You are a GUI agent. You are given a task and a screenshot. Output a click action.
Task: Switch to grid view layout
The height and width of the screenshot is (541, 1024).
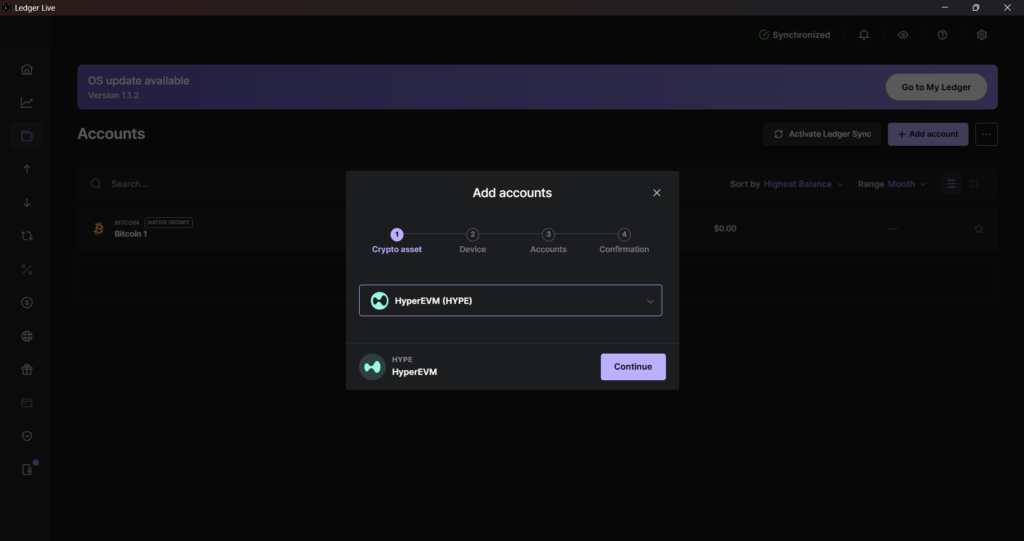tap(975, 184)
